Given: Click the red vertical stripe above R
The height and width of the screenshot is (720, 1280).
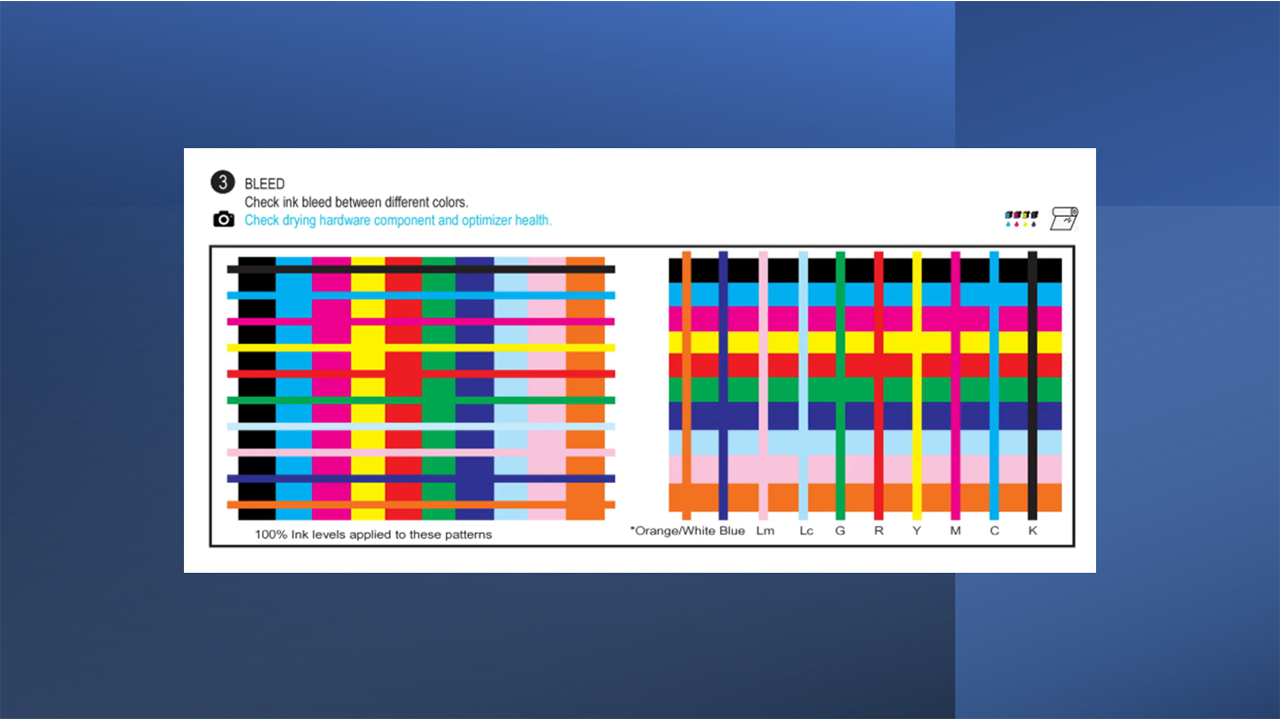Looking at the screenshot, I should point(879,385).
